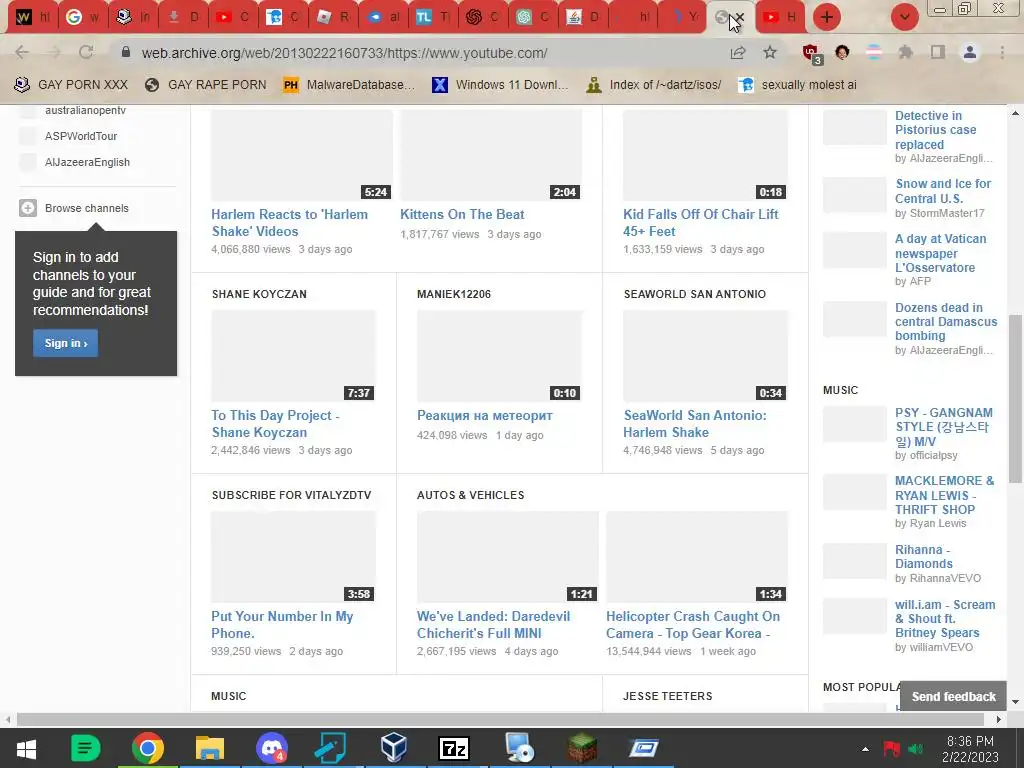Open a new tab with the plus button
This screenshot has height=768, width=1024.
[827, 17]
